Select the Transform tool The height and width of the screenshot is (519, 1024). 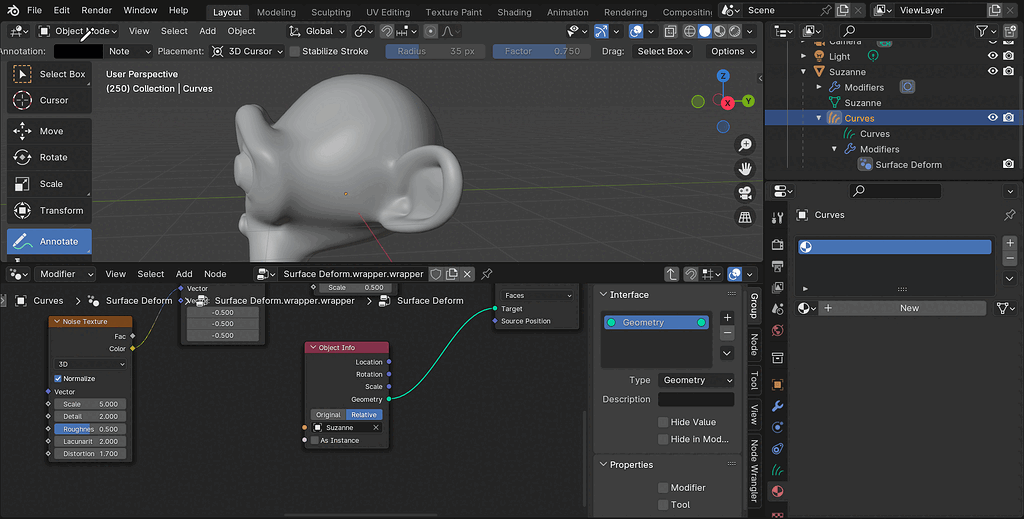click(49, 210)
